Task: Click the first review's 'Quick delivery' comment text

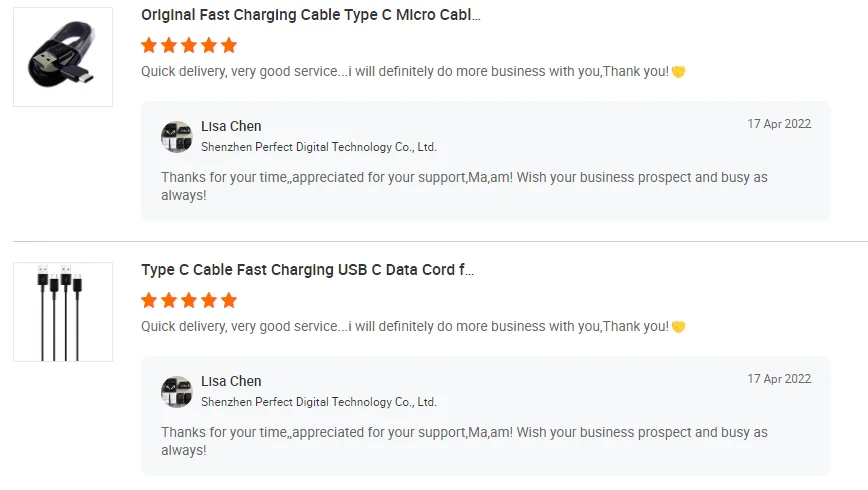Action: point(404,72)
